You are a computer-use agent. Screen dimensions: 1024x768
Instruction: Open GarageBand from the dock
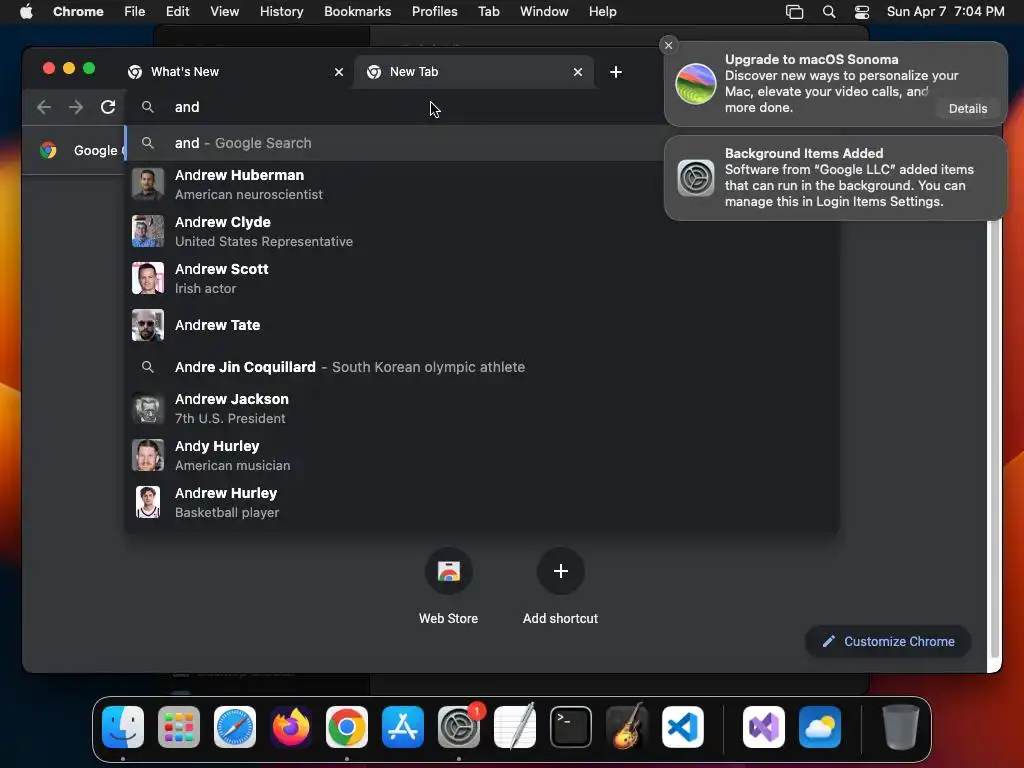click(627, 727)
